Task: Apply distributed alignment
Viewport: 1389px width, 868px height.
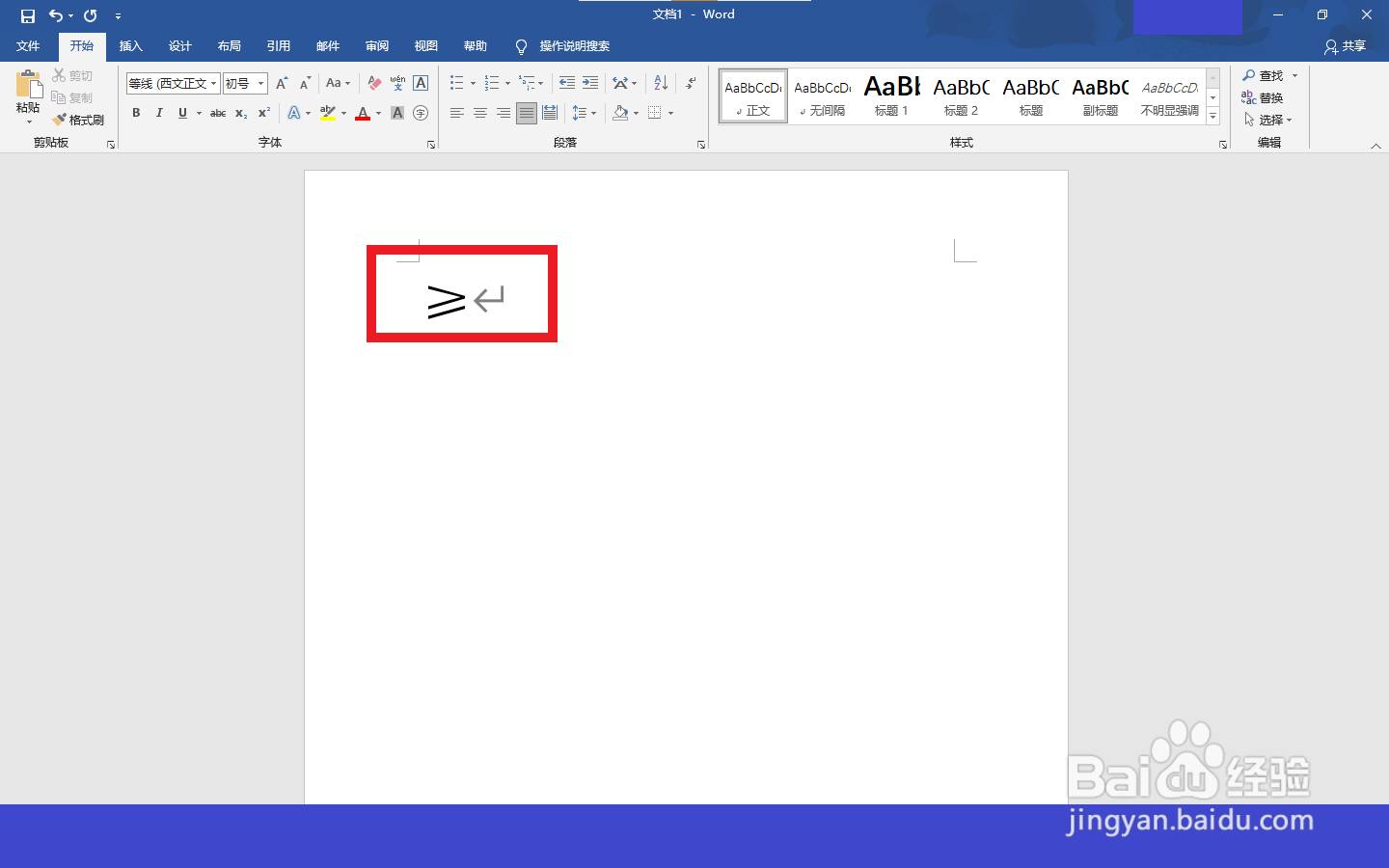Action: [x=550, y=113]
